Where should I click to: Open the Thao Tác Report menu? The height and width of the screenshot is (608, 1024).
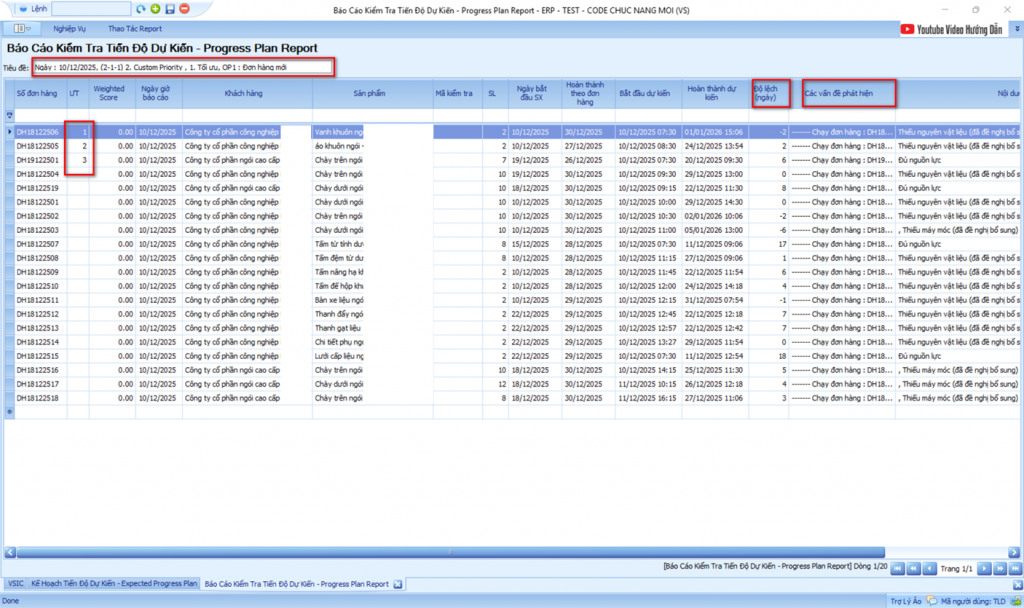[135, 29]
